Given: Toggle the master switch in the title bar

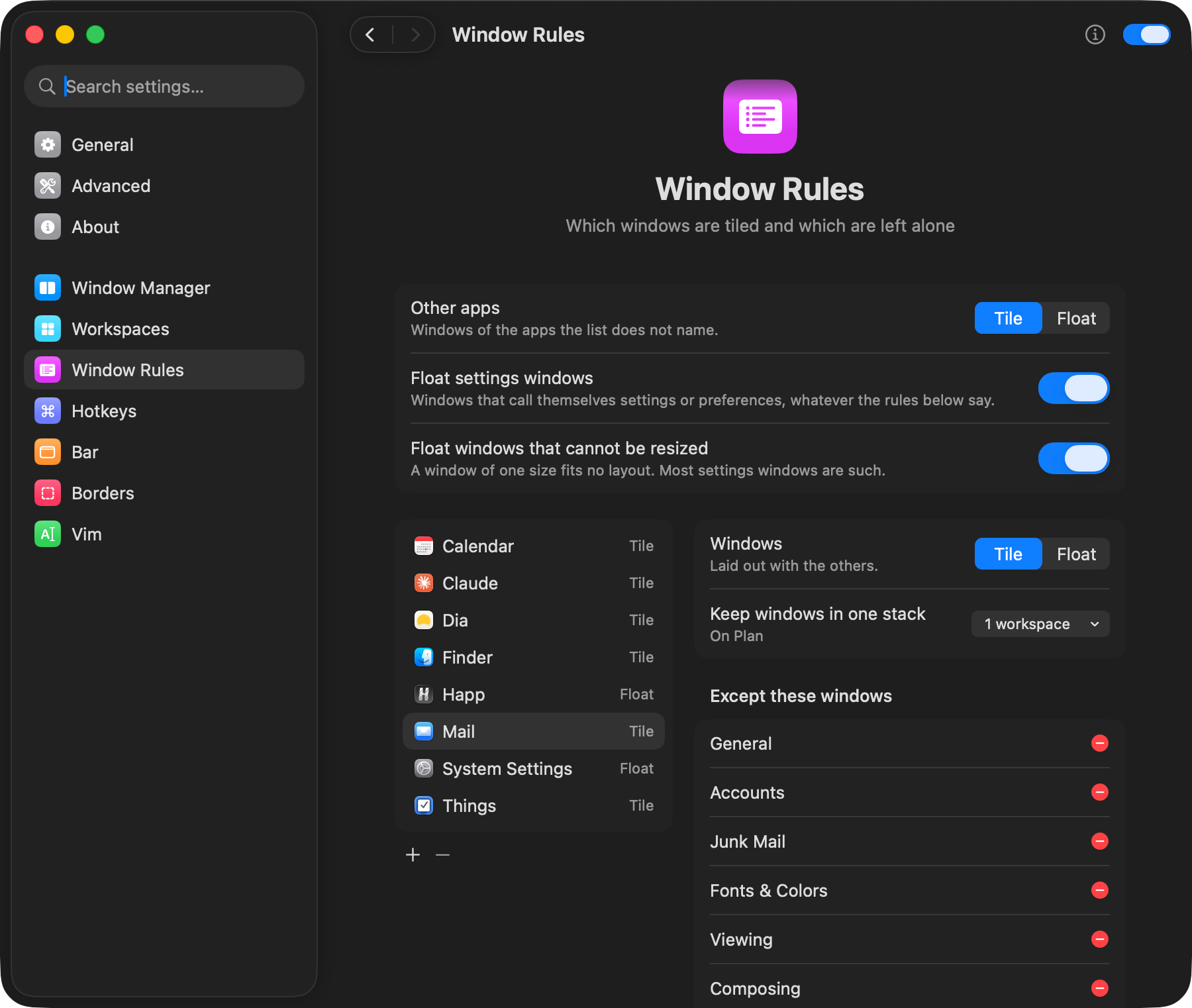Looking at the screenshot, I should tap(1147, 34).
